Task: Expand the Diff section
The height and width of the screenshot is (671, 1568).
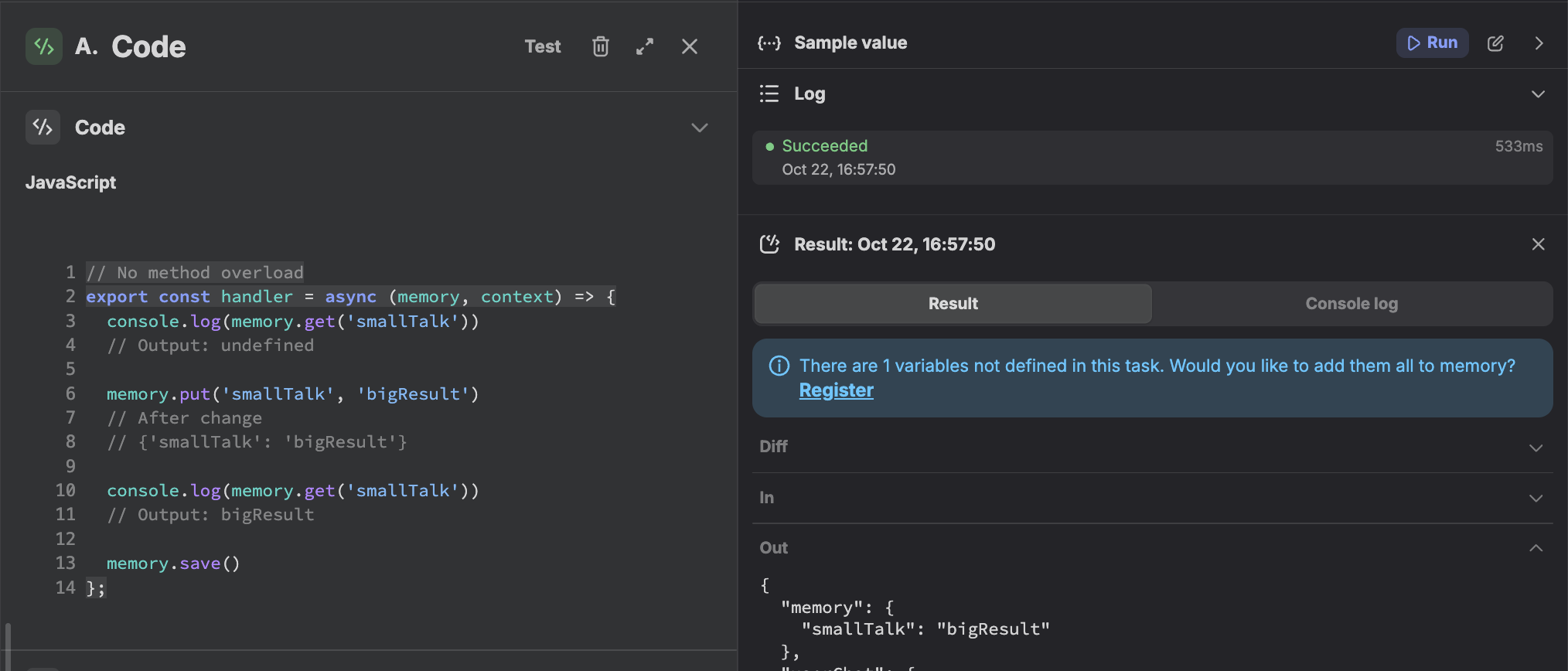Action: (x=1536, y=448)
